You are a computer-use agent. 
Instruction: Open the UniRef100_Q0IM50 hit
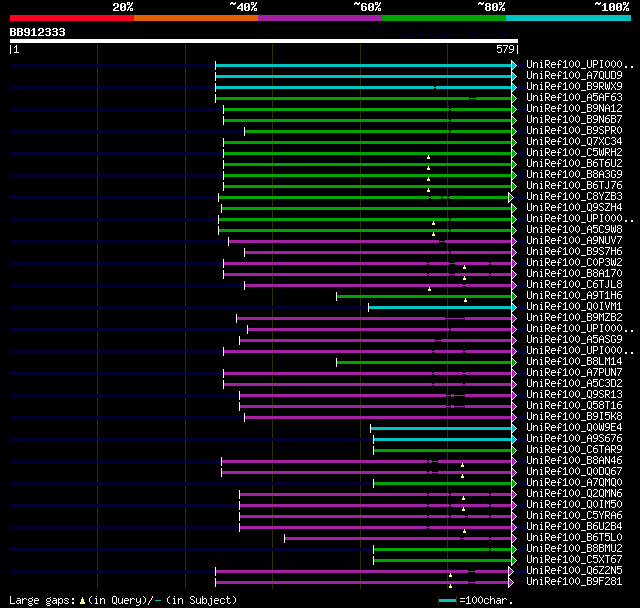[x=574, y=505]
